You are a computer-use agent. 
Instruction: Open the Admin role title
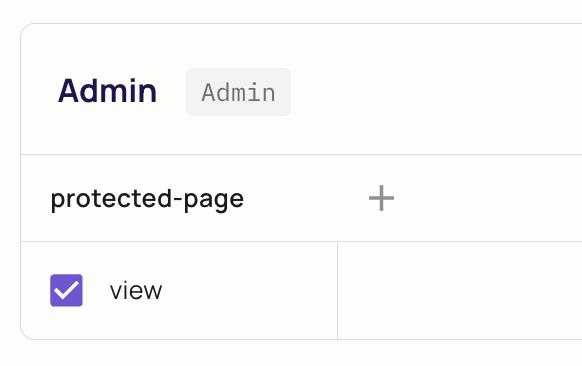point(108,91)
